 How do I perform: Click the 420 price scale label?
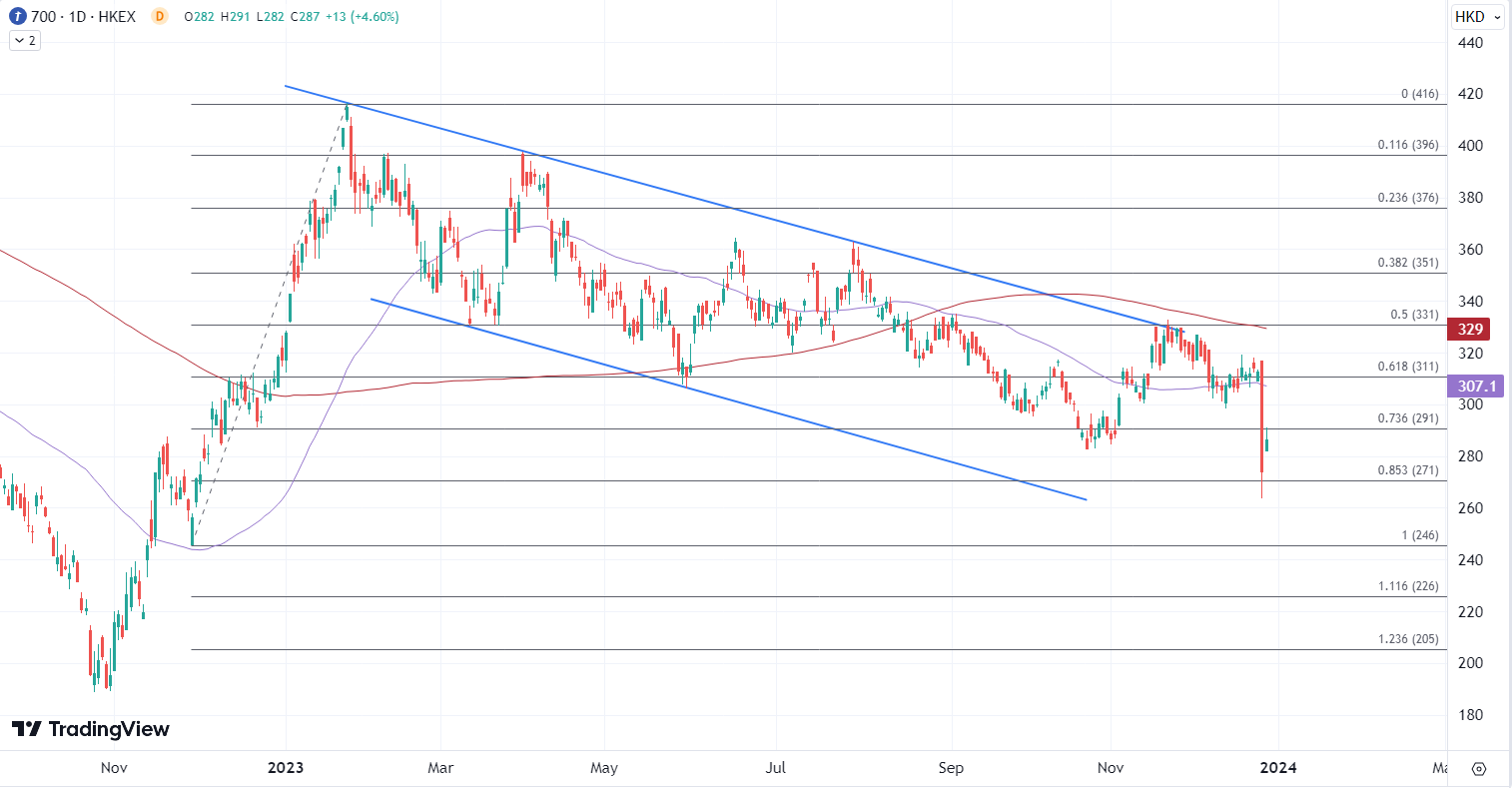(1469, 94)
